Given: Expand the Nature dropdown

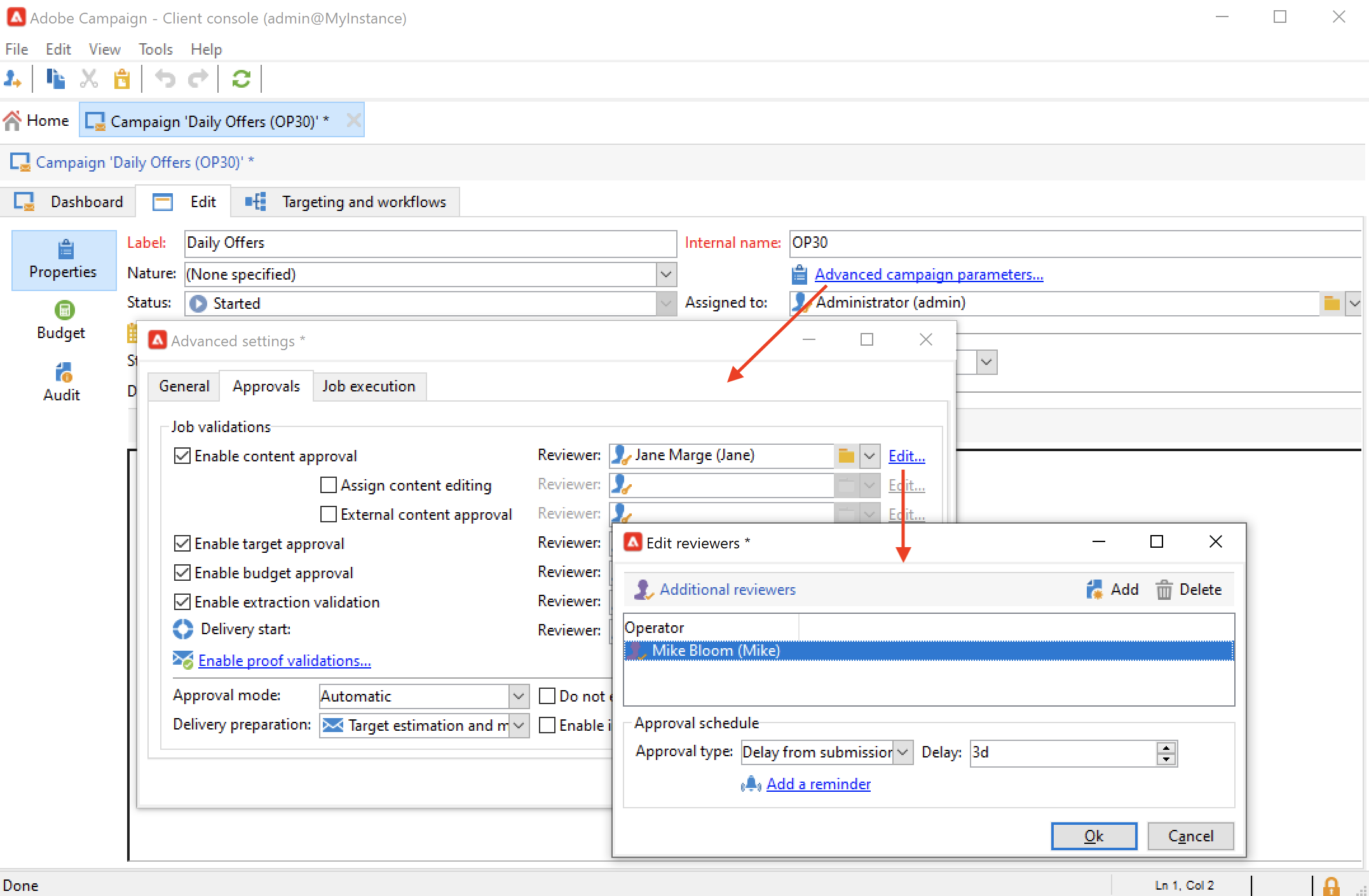Looking at the screenshot, I should (x=665, y=275).
